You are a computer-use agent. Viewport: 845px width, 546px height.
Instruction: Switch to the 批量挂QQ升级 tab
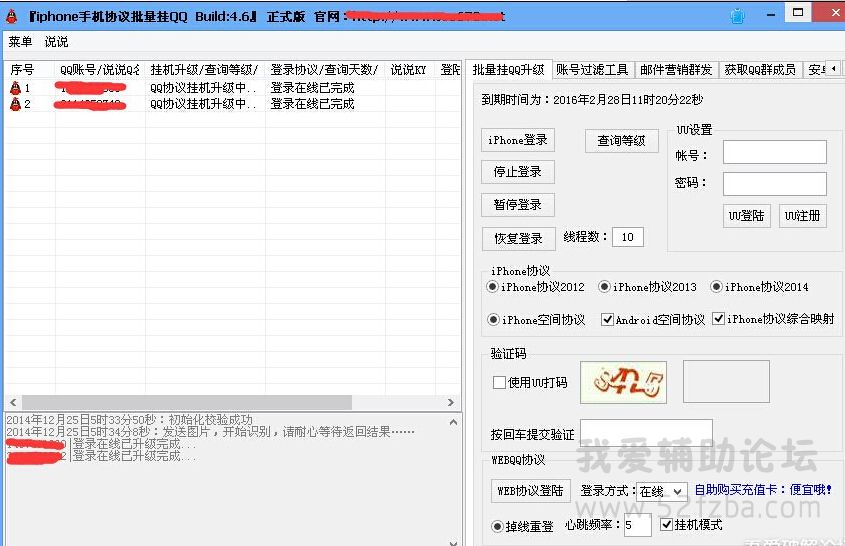pos(508,70)
